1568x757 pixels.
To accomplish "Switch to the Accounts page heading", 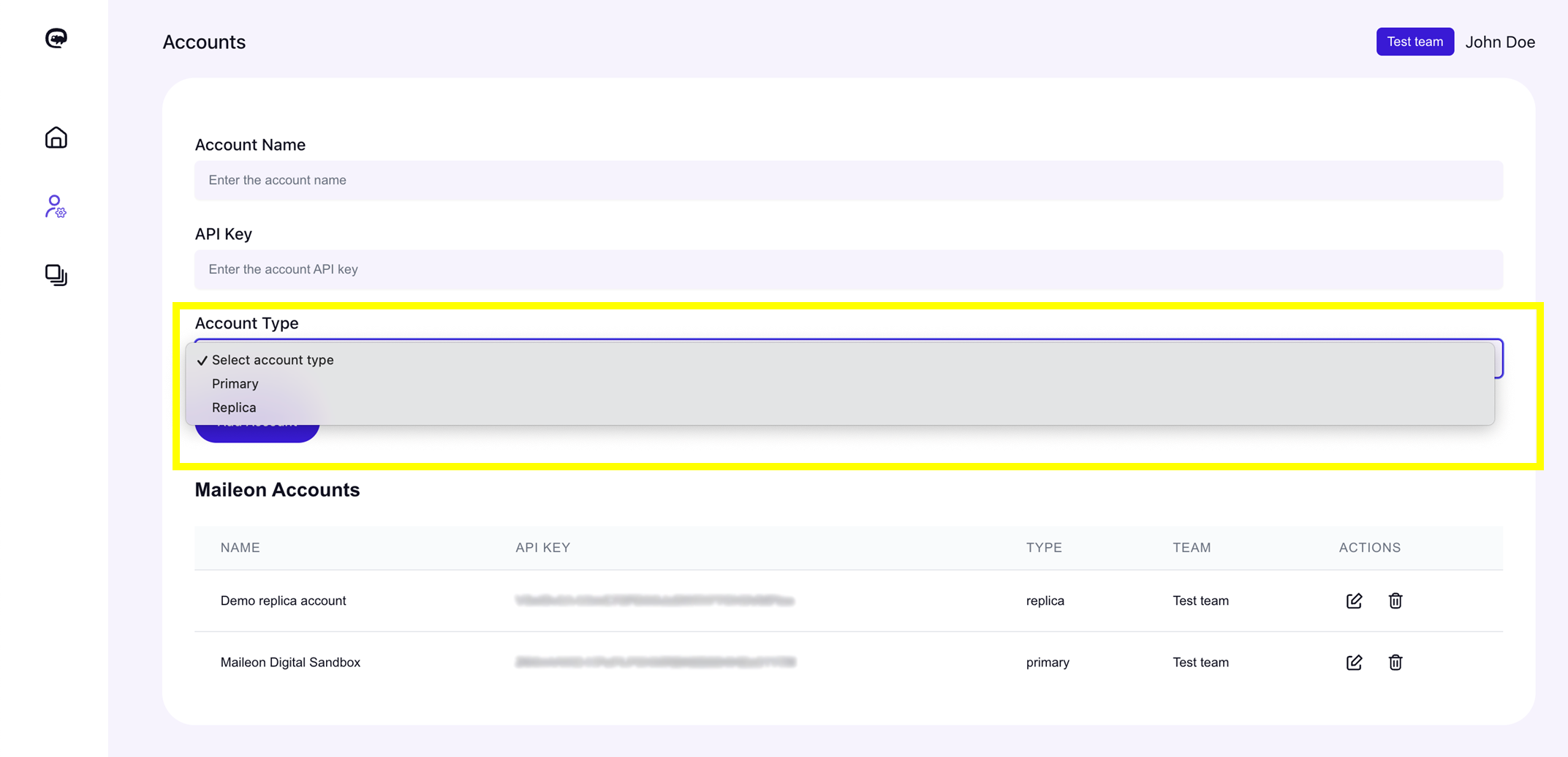I will (204, 42).
